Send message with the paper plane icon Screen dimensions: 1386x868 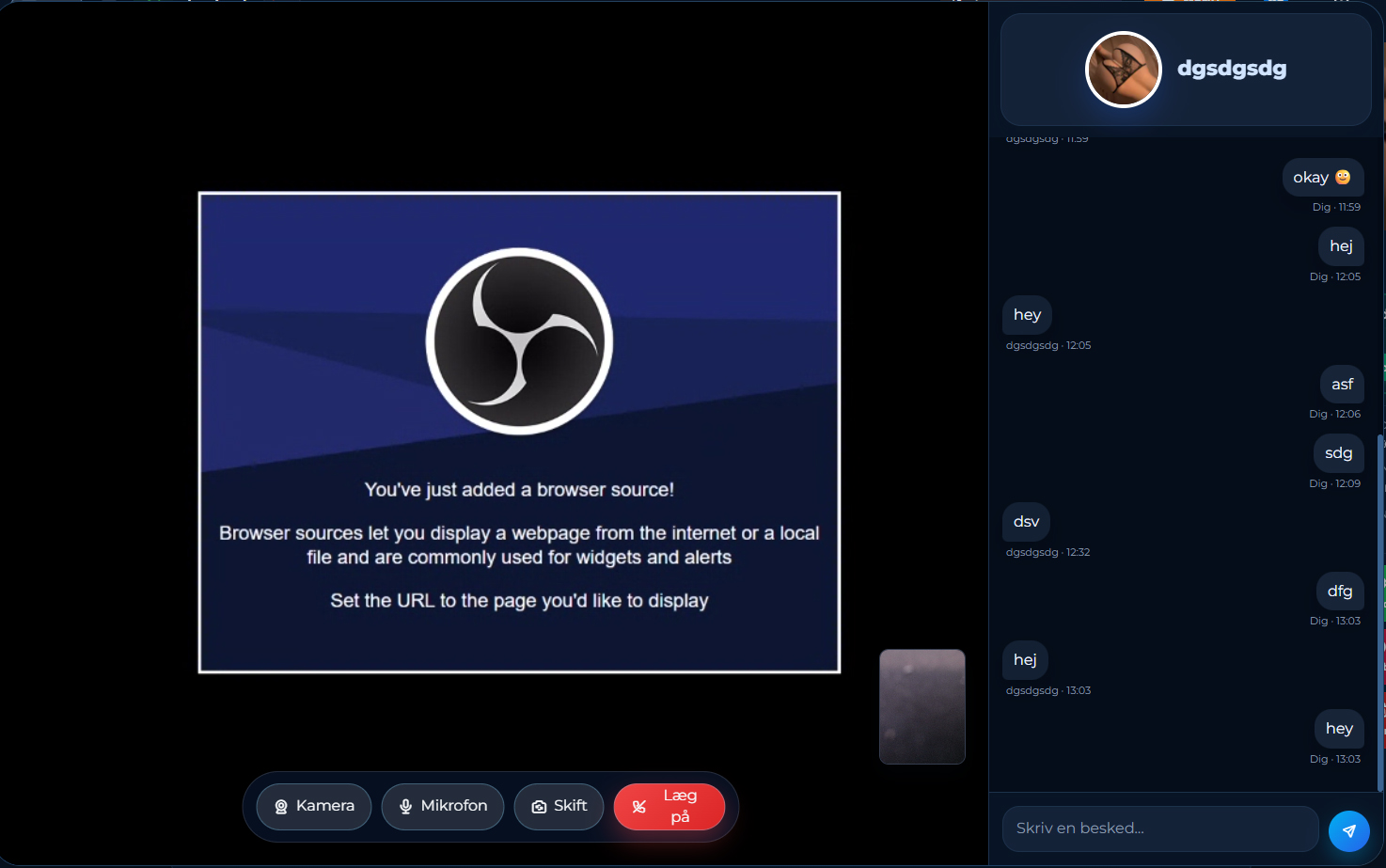[1349, 831]
